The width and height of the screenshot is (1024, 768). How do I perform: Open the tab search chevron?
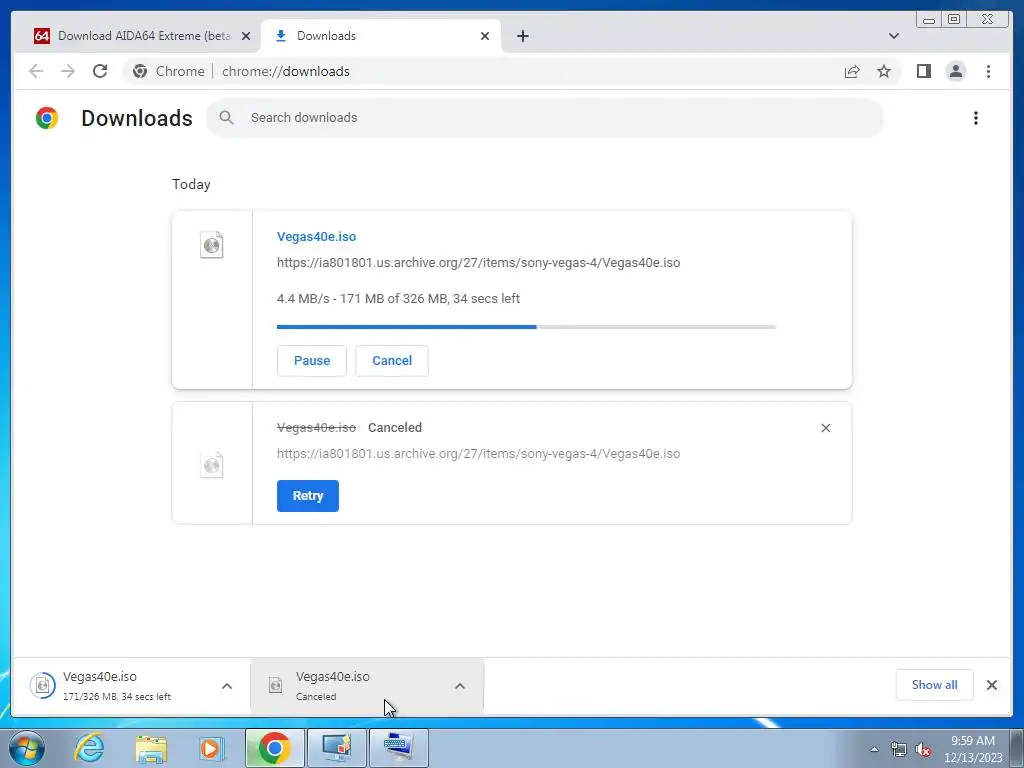point(893,36)
